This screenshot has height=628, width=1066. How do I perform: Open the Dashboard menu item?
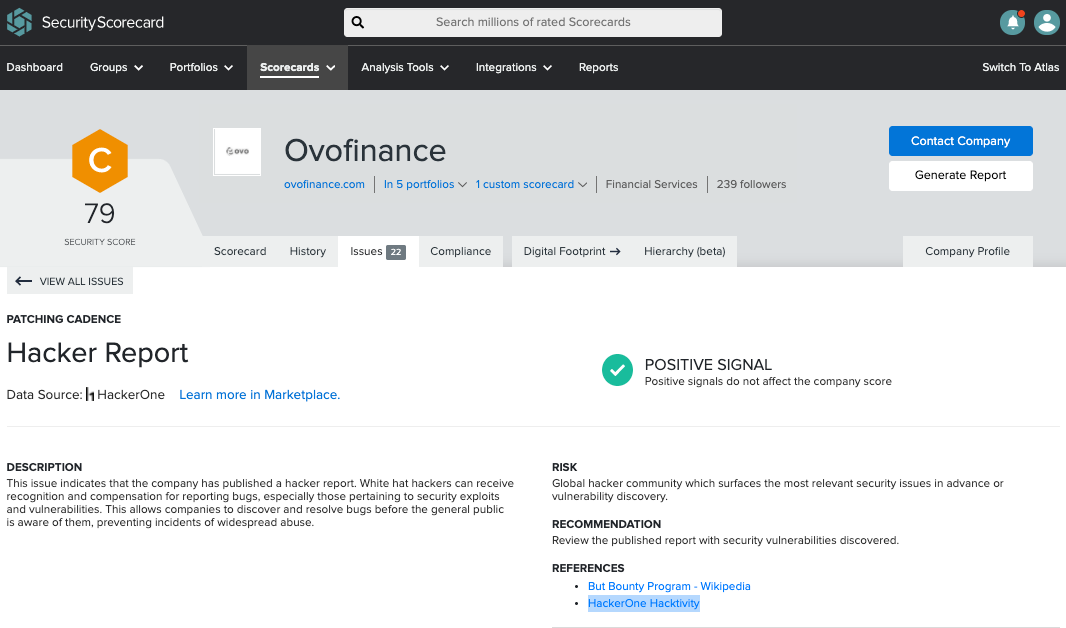coord(35,67)
